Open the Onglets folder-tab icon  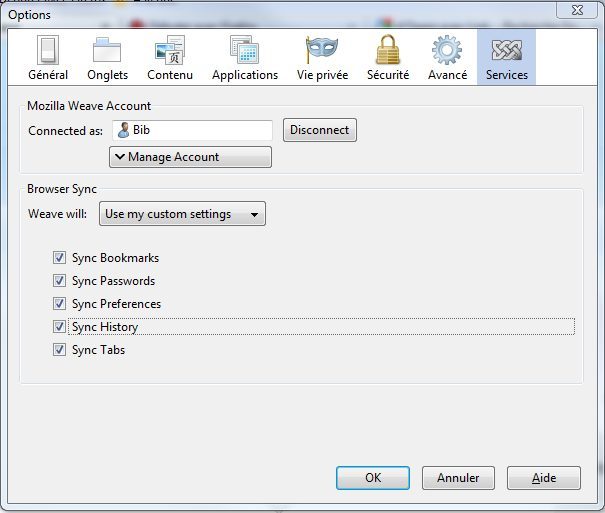click(107, 50)
